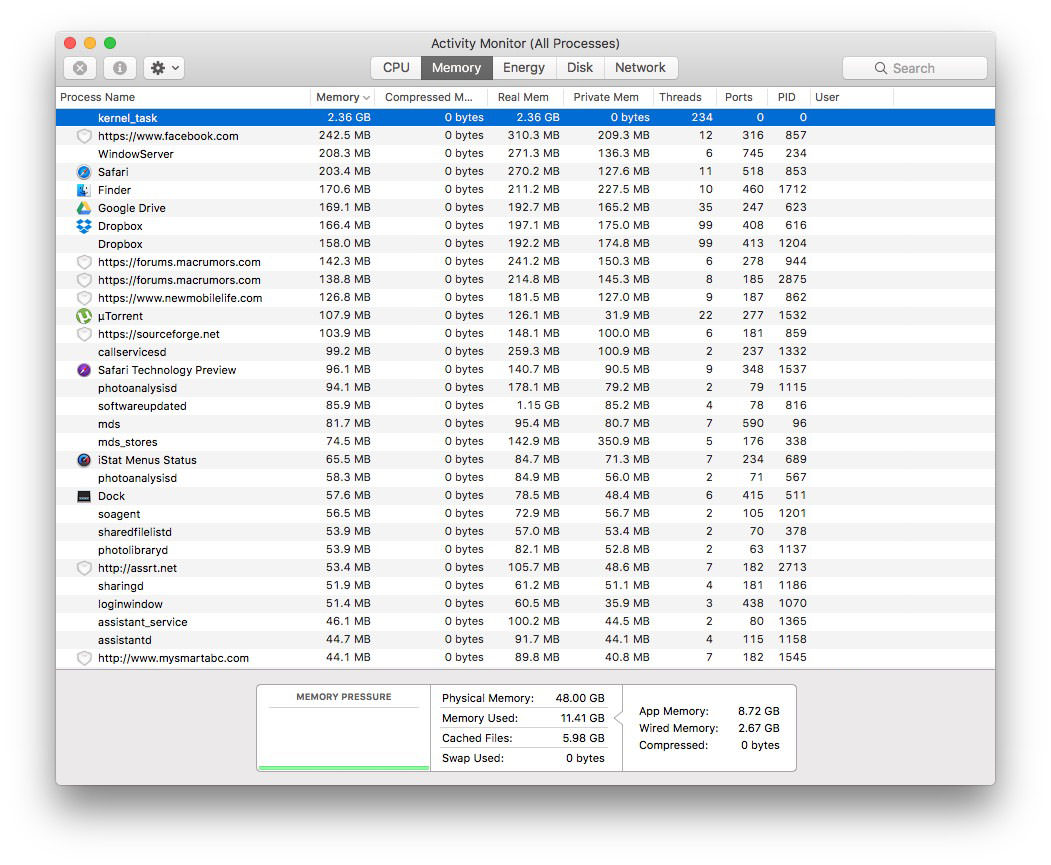Open the Energy tab
This screenshot has height=865, width=1051.
(524, 68)
